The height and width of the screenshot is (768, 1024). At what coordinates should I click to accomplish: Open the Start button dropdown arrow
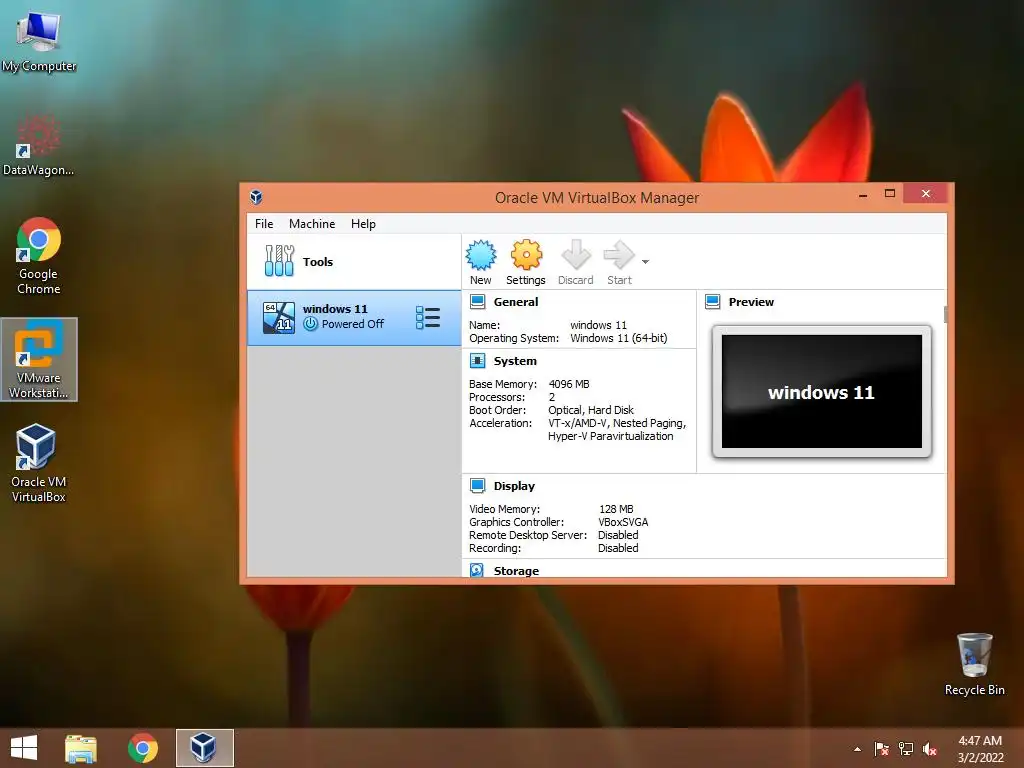click(645, 262)
